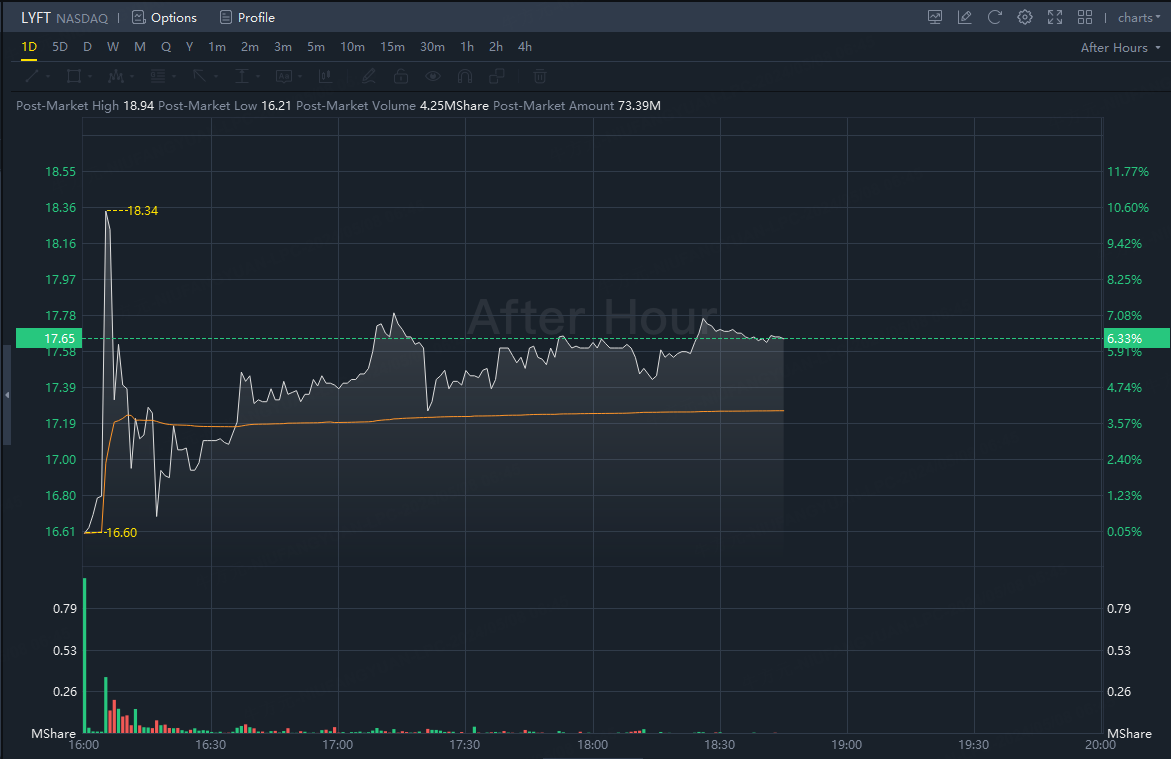The height and width of the screenshot is (759, 1171).
Task: Open the Profile document icon
Action: (226, 17)
